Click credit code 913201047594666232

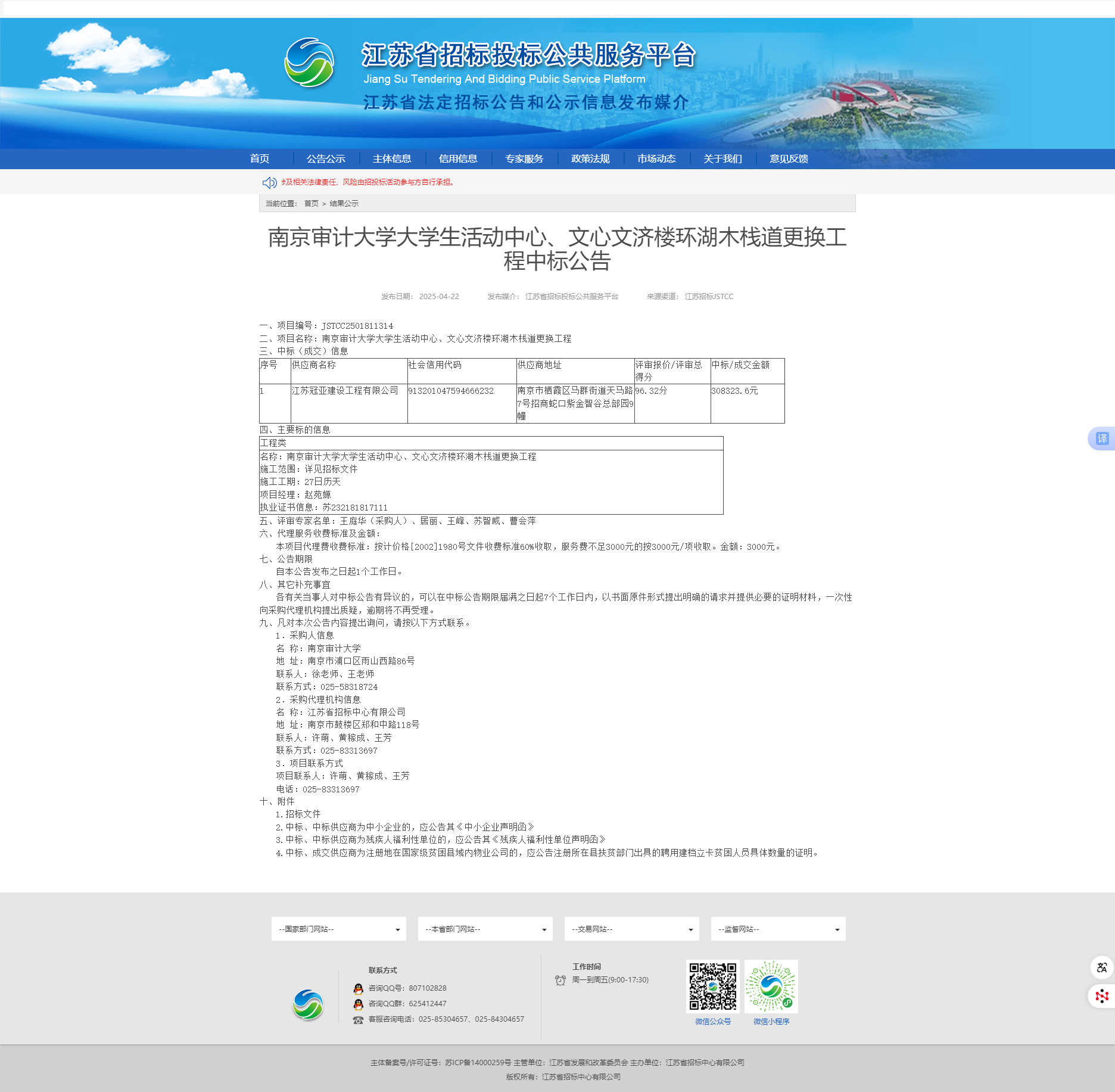coord(451,391)
